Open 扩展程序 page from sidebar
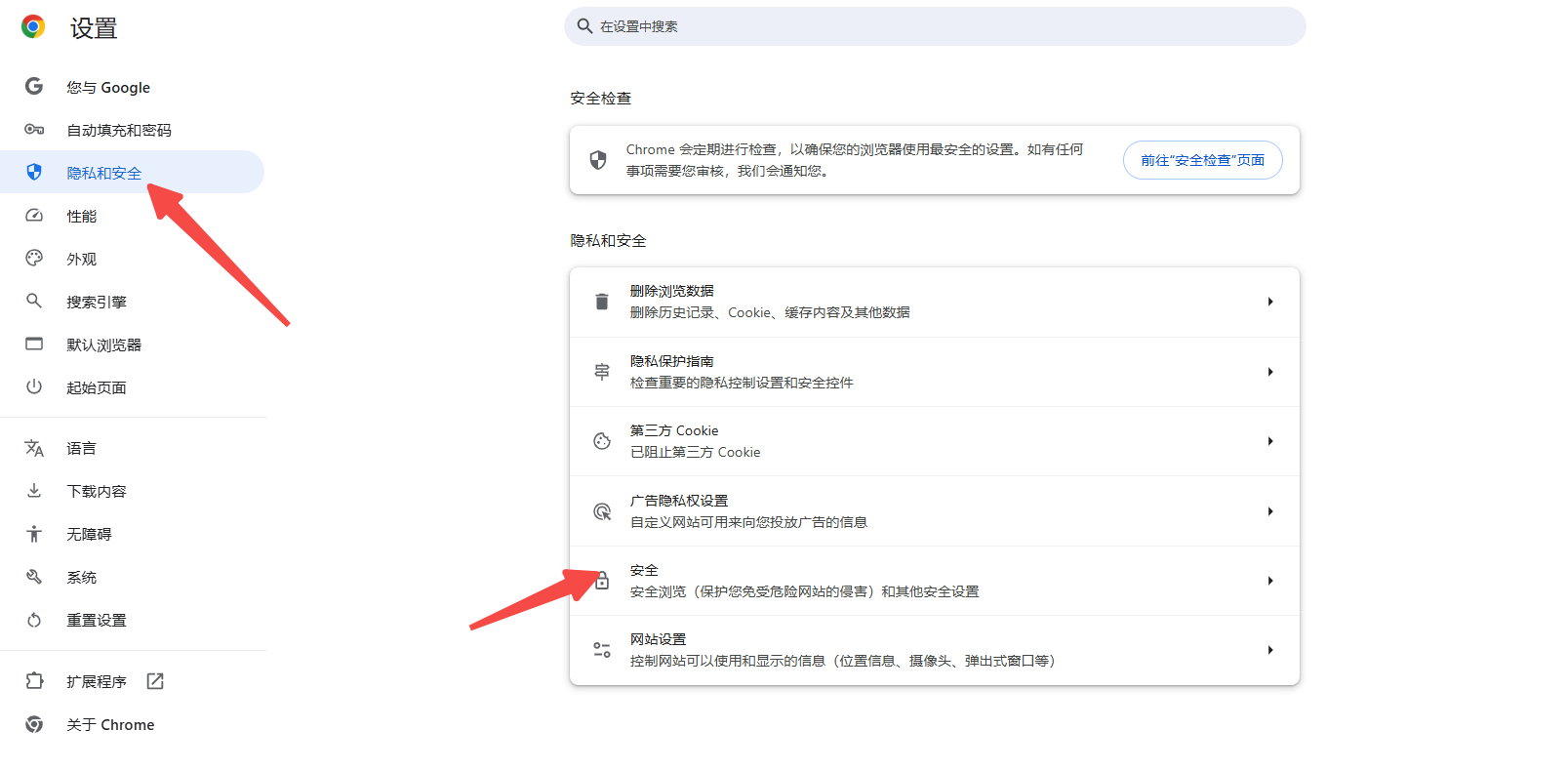Image resolution: width=1568 pixels, height=771 pixels. tap(132, 681)
